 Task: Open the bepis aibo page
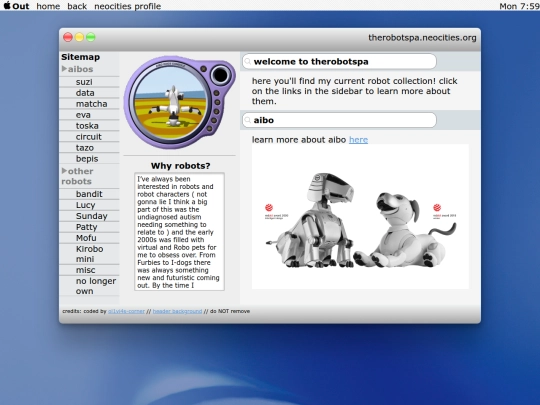pos(87,159)
